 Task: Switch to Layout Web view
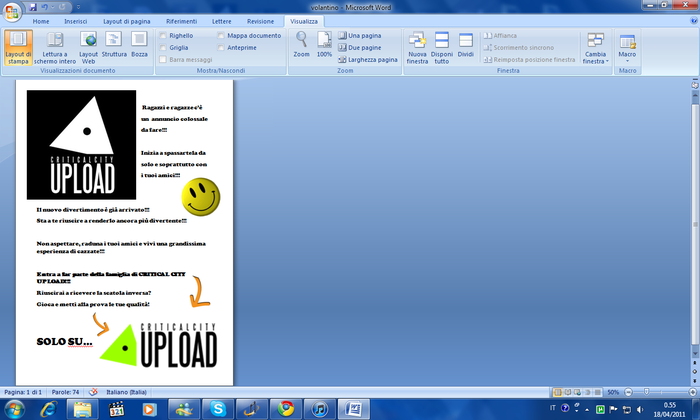[x=88, y=48]
